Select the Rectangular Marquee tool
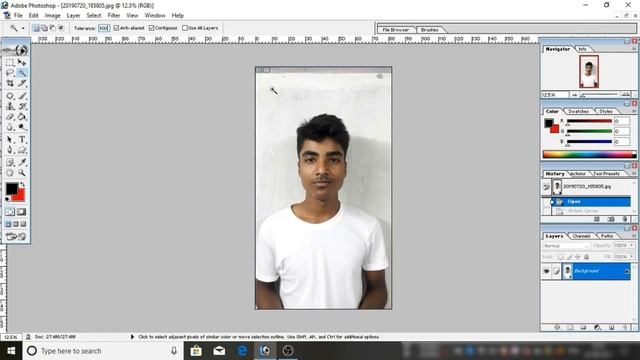 [x=10, y=62]
